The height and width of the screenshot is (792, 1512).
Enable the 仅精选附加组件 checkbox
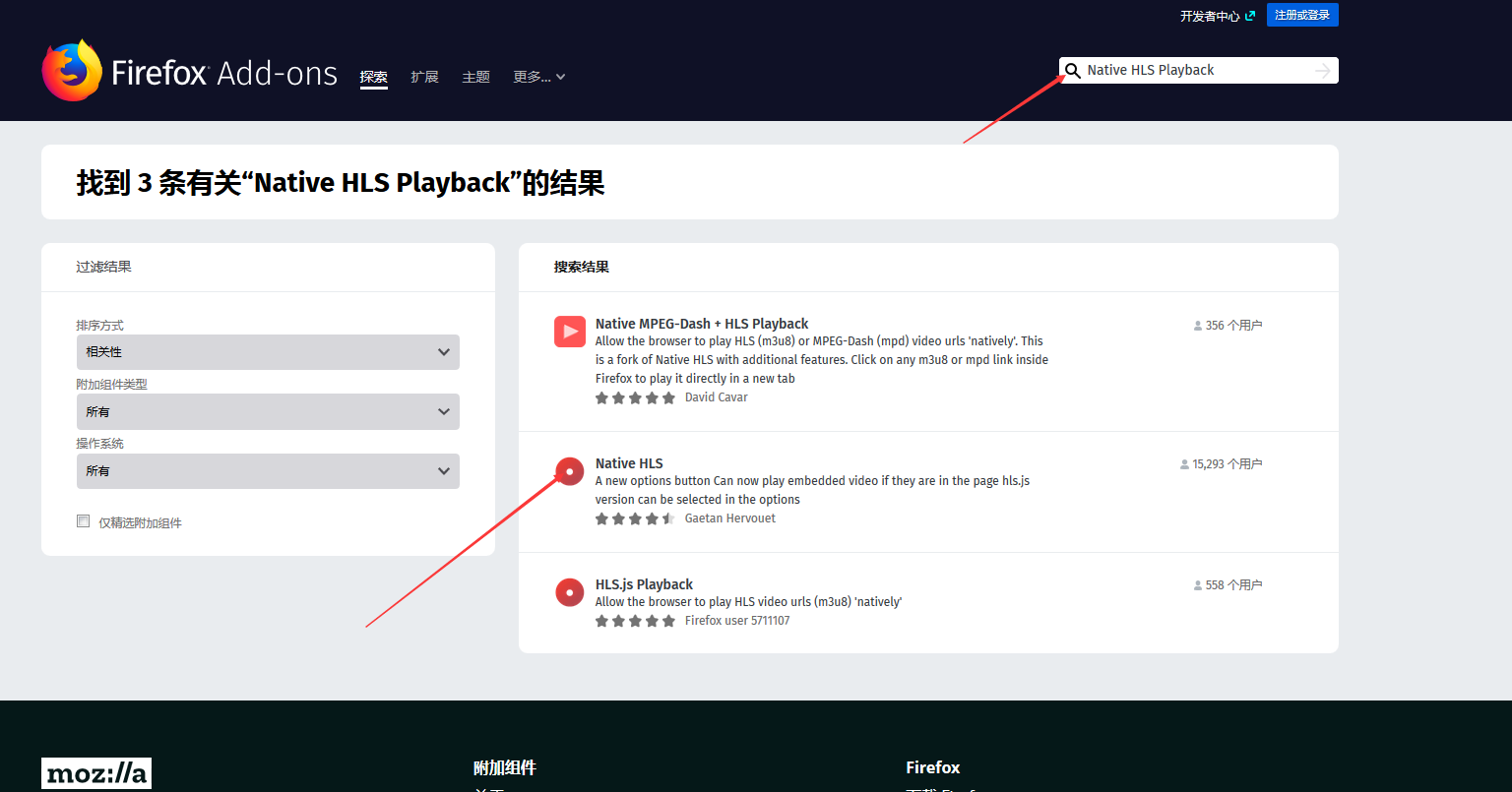tap(83, 520)
